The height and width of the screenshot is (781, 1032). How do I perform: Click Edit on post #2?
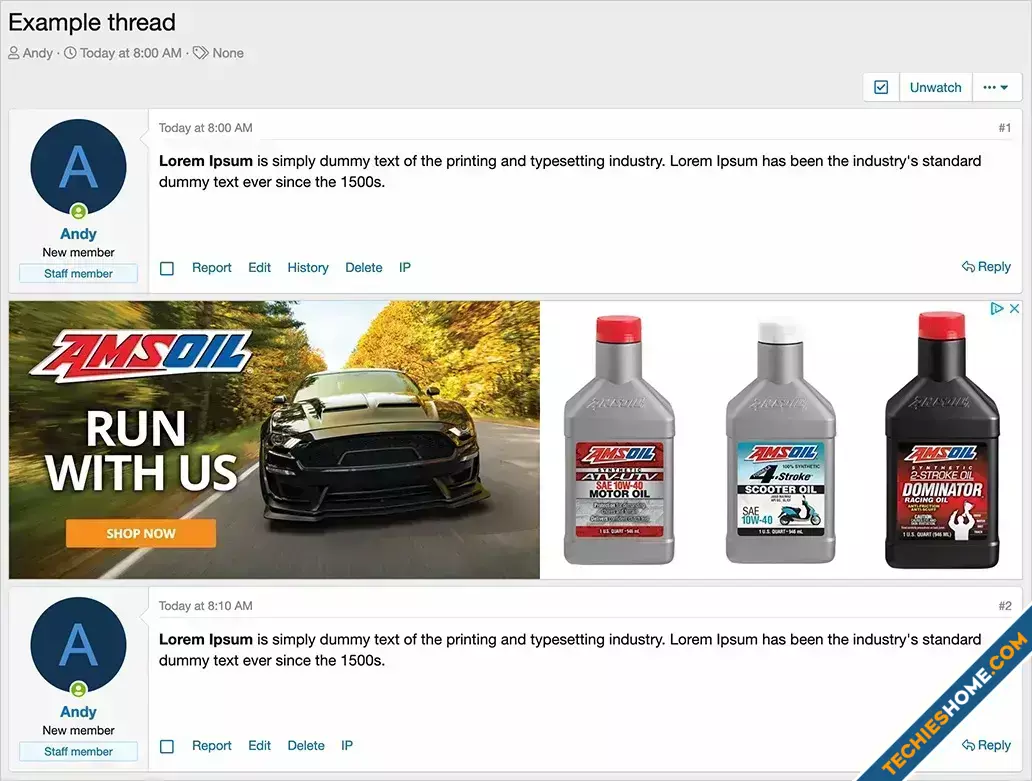click(x=259, y=745)
